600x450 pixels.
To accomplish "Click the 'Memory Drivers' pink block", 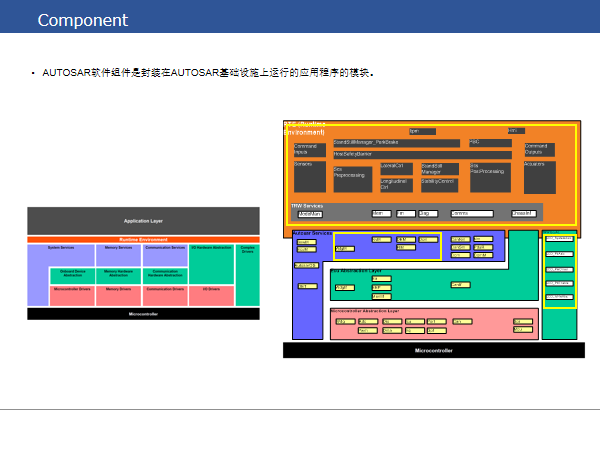I will [118, 296].
